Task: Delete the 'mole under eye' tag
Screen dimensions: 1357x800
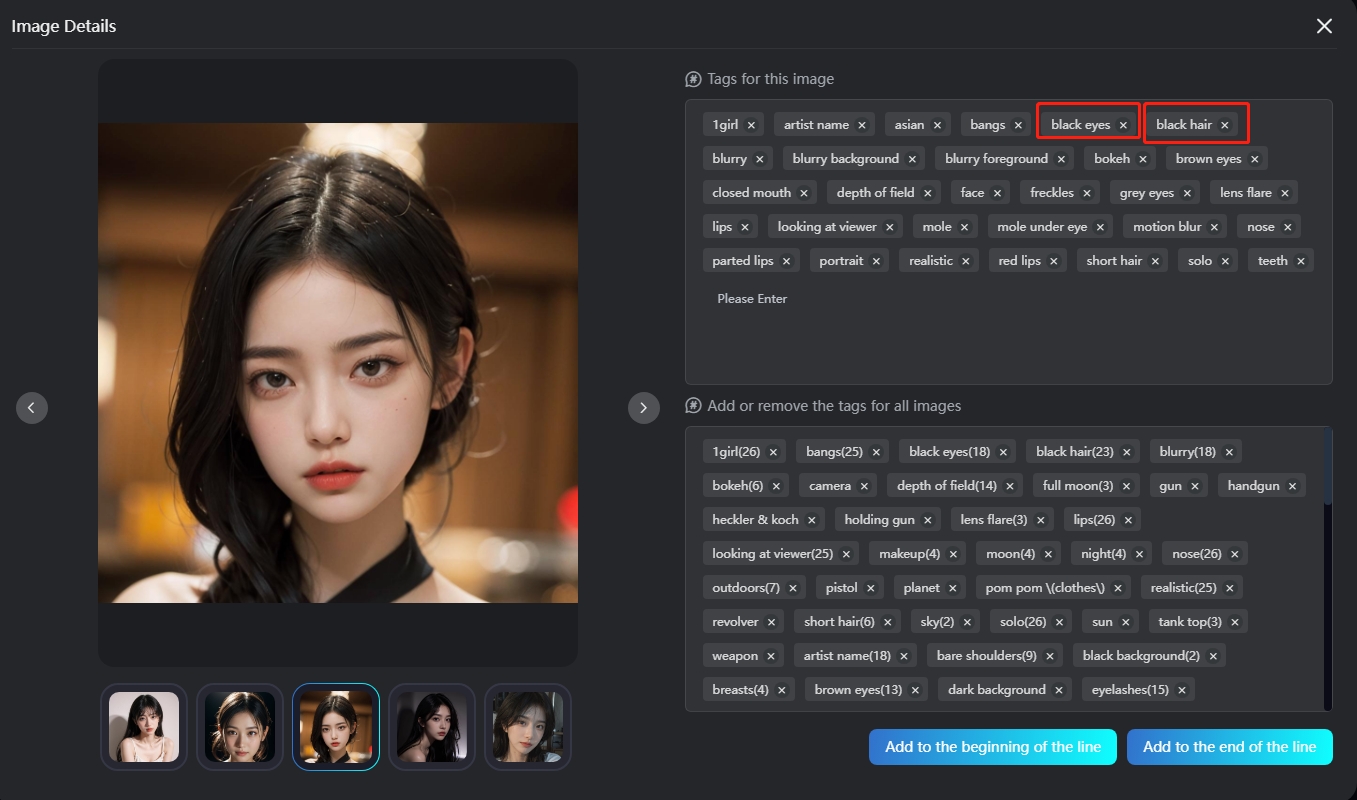Action: [1100, 227]
